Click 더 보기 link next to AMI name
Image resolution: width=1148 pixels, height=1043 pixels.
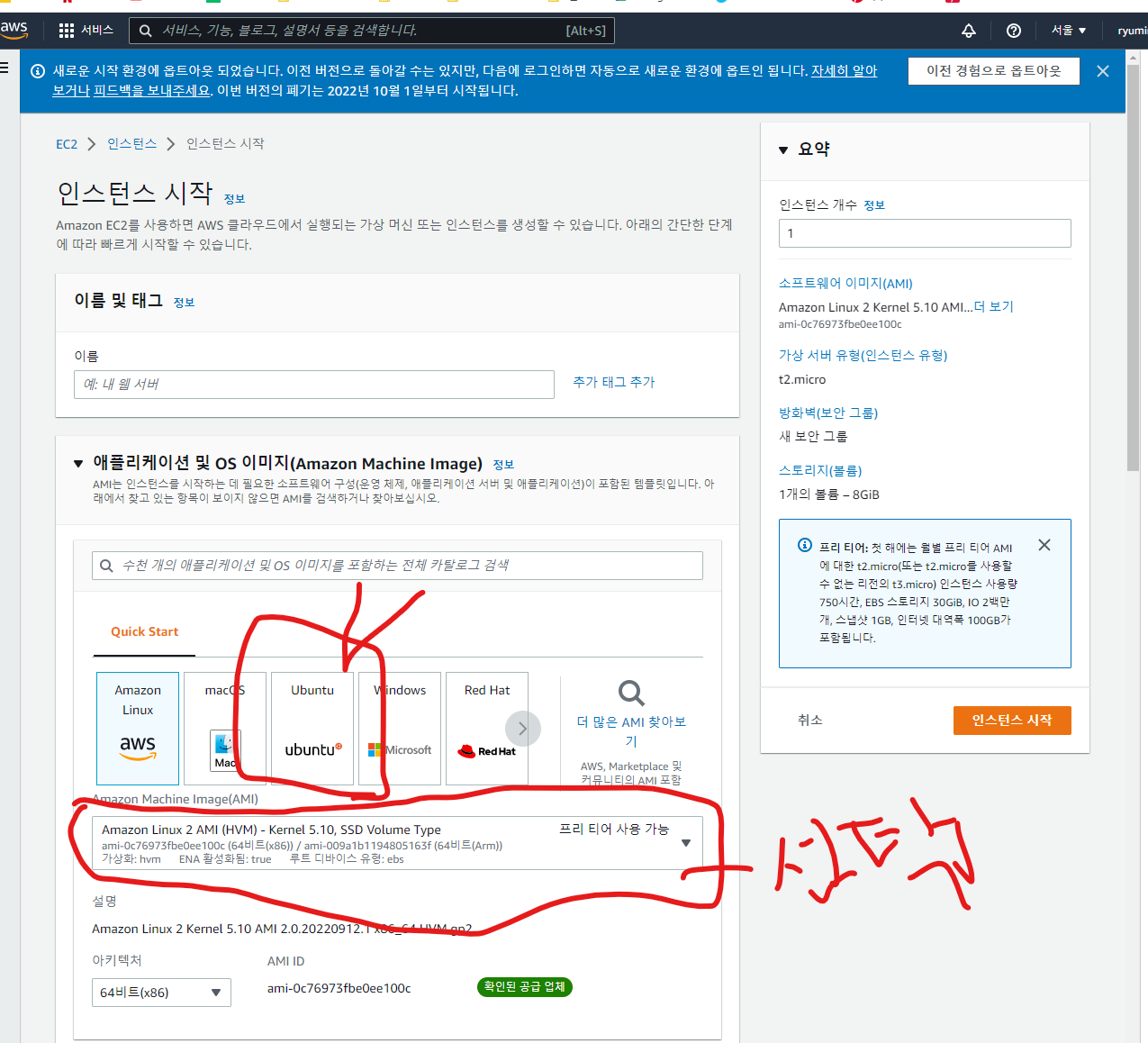click(x=994, y=307)
